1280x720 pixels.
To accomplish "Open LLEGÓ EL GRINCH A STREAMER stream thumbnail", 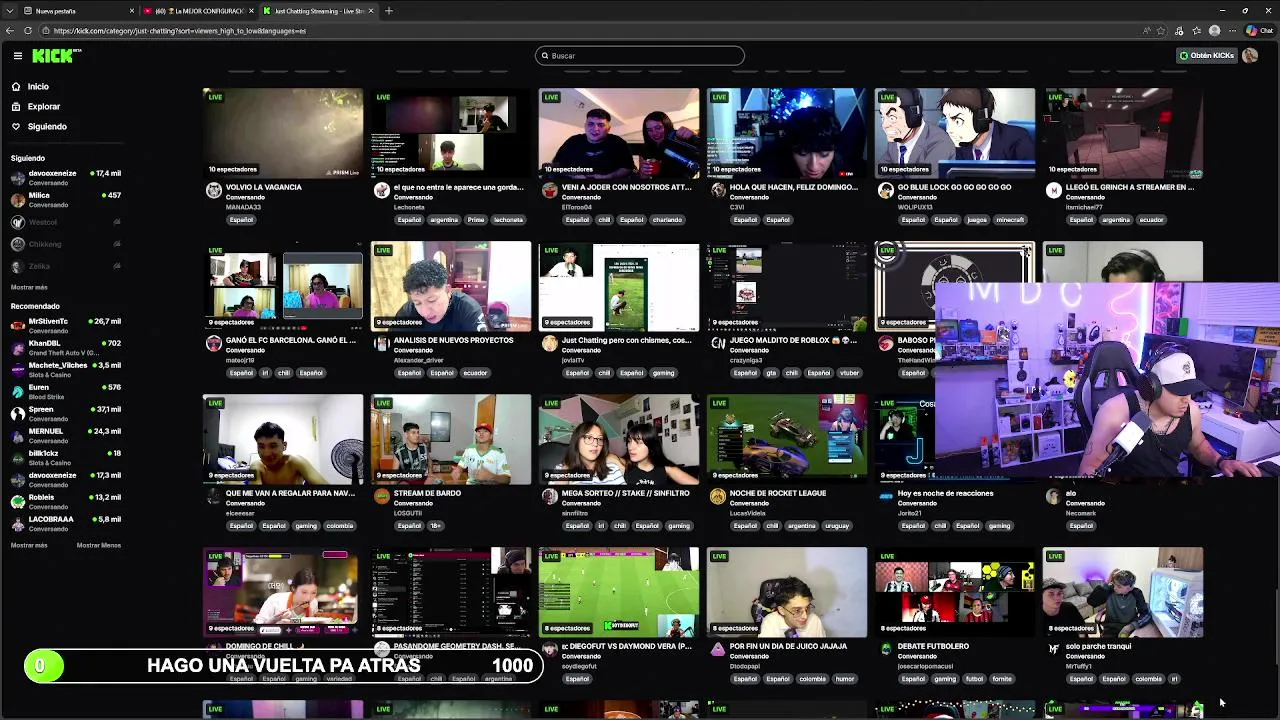I will [1123, 133].
